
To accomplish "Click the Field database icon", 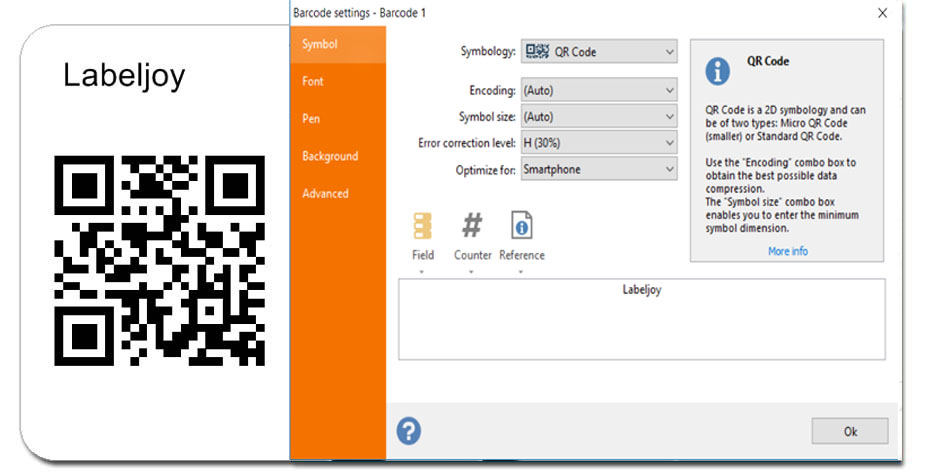I will click(422, 225).
